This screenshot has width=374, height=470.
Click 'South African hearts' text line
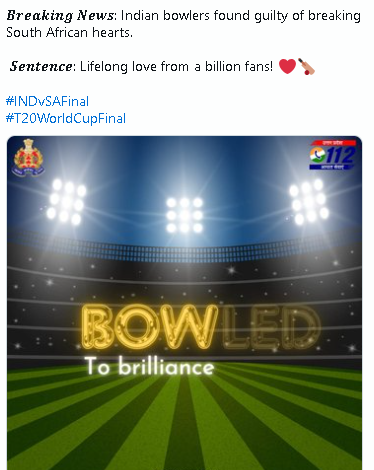pyautogui.click(x=69, y=32)
